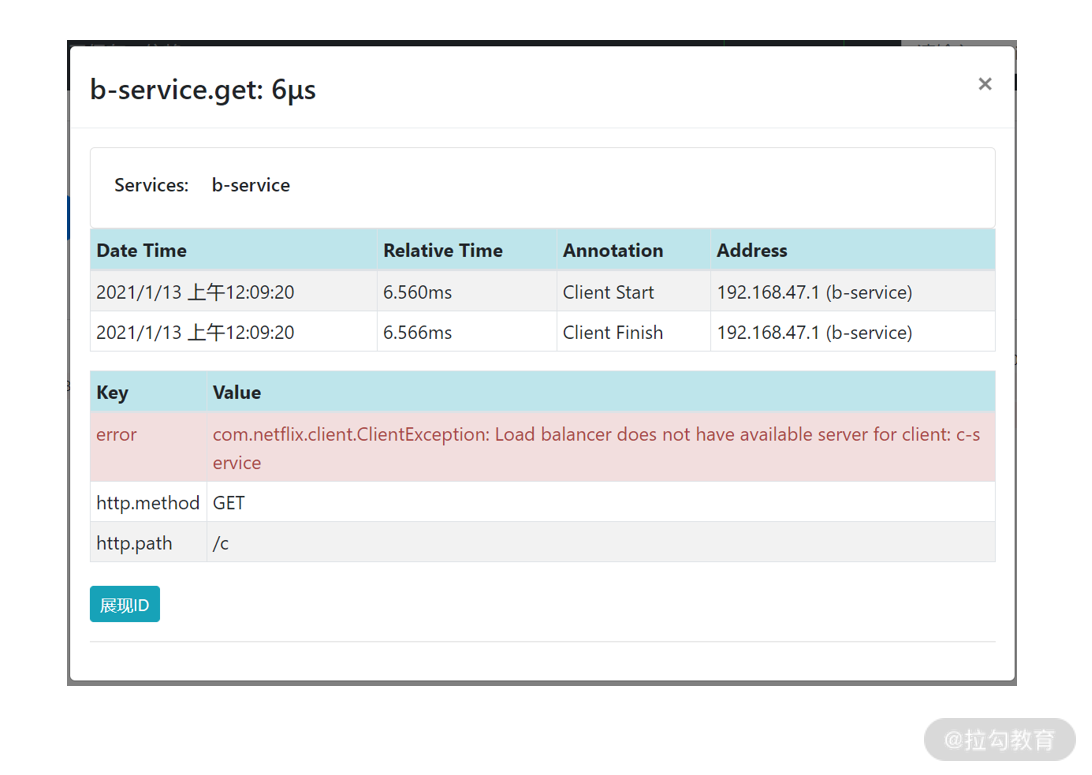Select the Date Time column header
The width and height of the screenshot is (1092, 775).
[x=141, y=250]
